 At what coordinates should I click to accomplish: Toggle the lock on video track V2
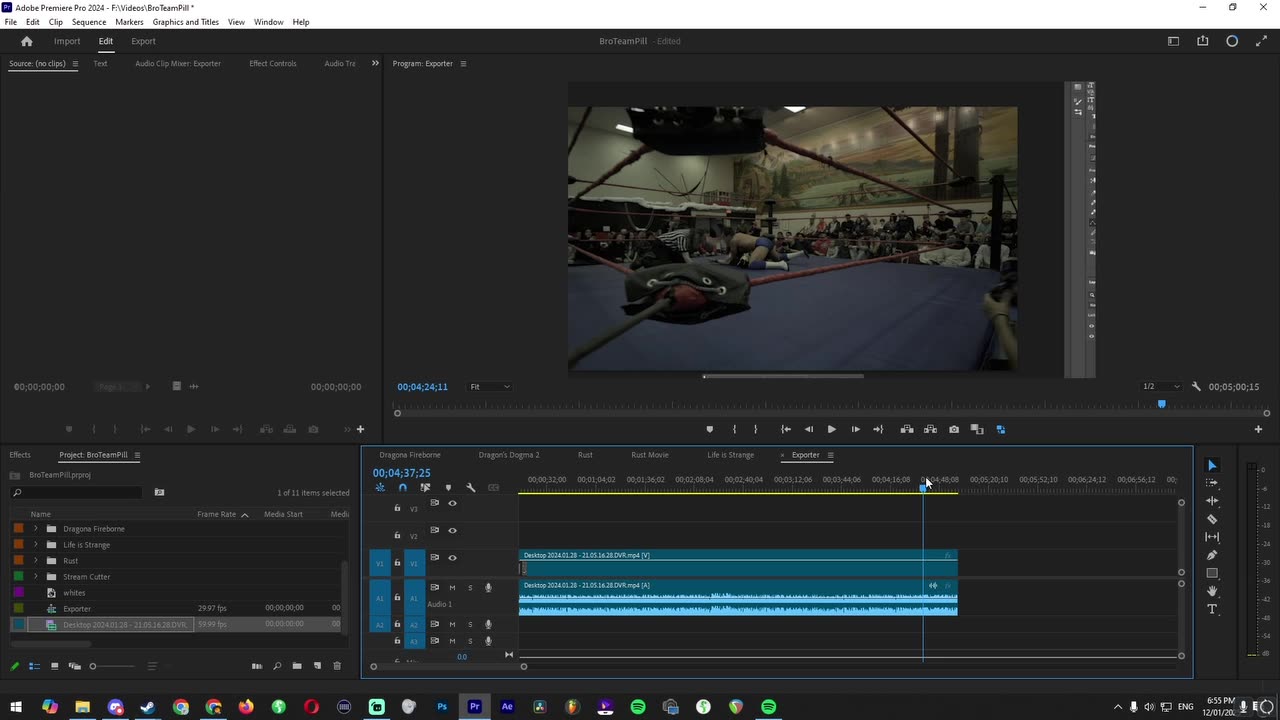coord(397,535)
